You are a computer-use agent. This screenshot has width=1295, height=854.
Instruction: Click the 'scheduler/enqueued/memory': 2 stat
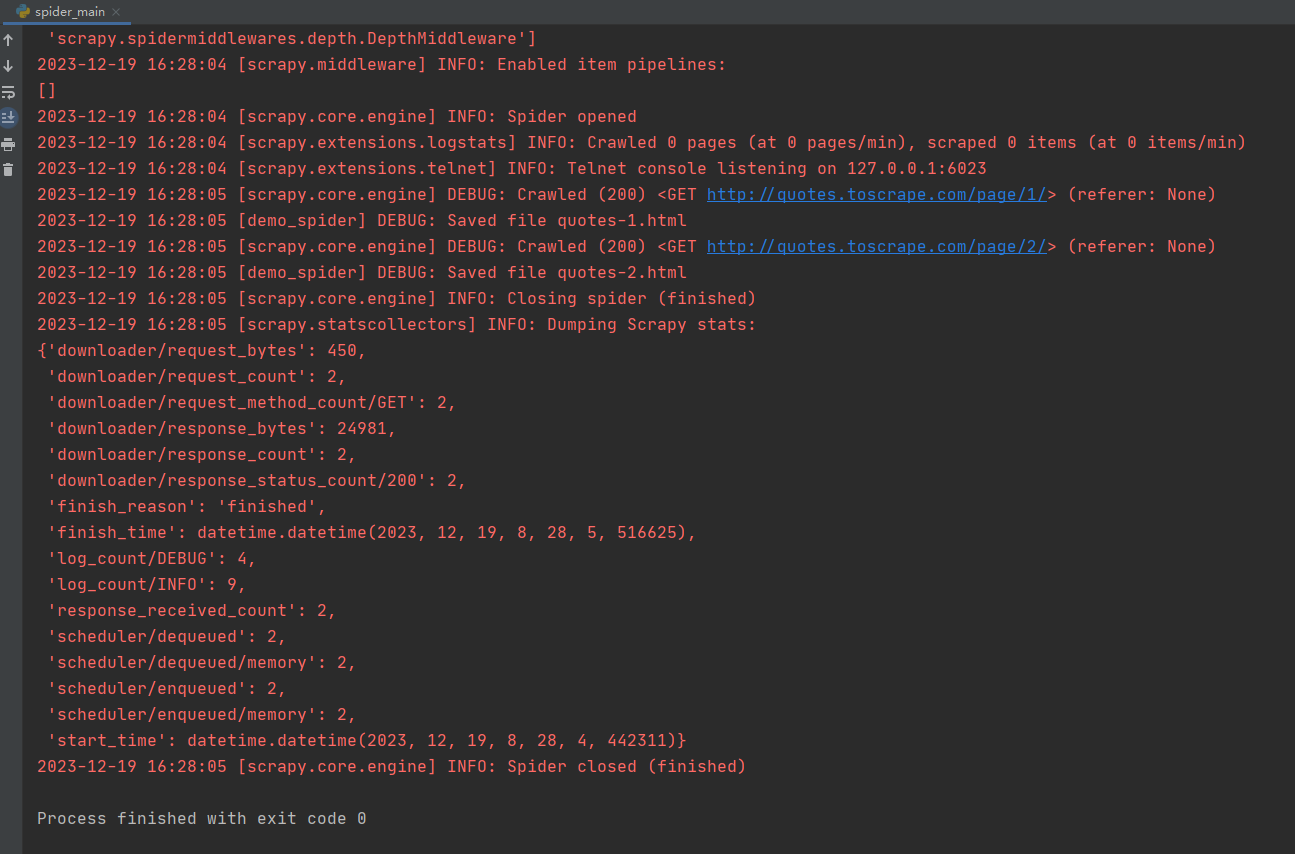point(202,714)
